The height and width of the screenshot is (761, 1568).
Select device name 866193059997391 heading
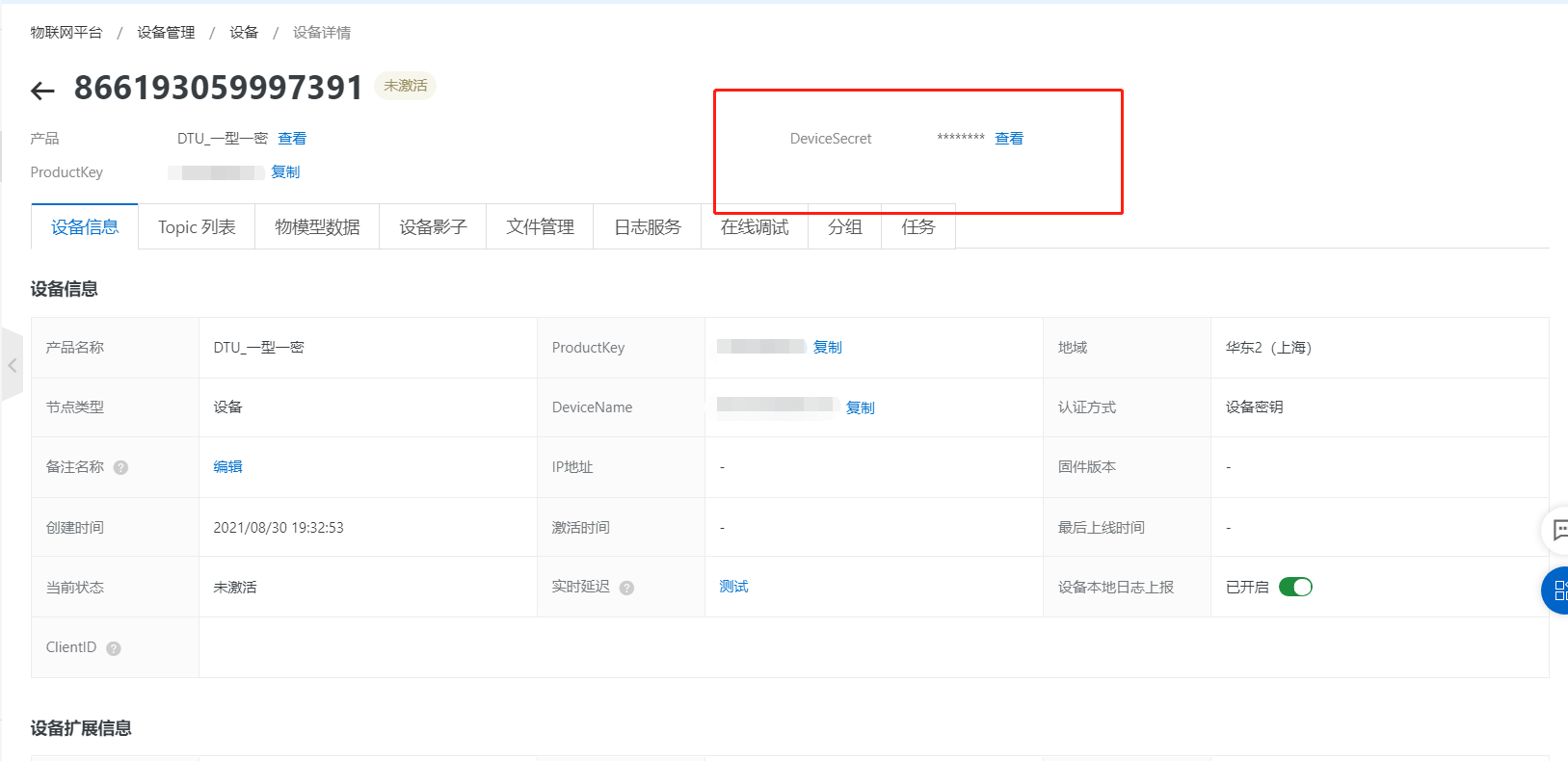(x=218, y=88)
